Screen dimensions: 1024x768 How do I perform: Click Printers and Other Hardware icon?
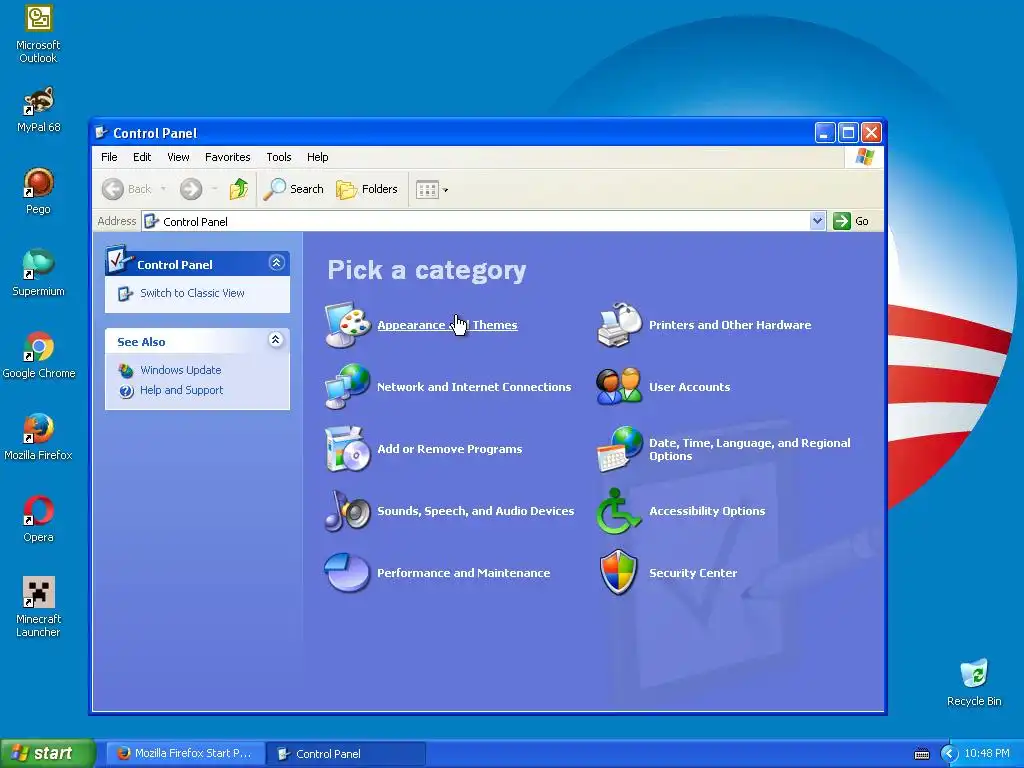pos(619,325)
